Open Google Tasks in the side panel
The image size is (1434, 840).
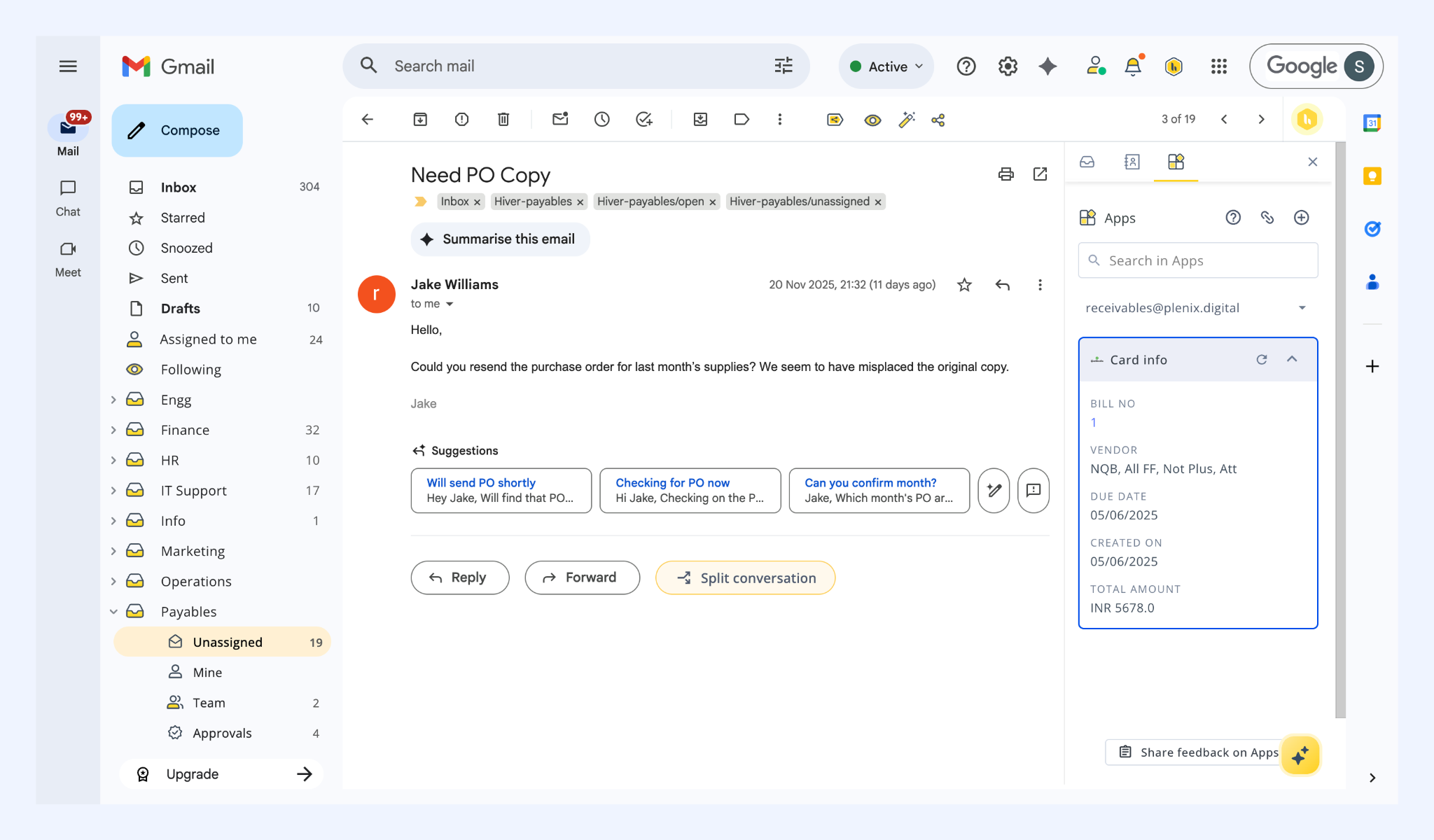[x=1372, y=229]
